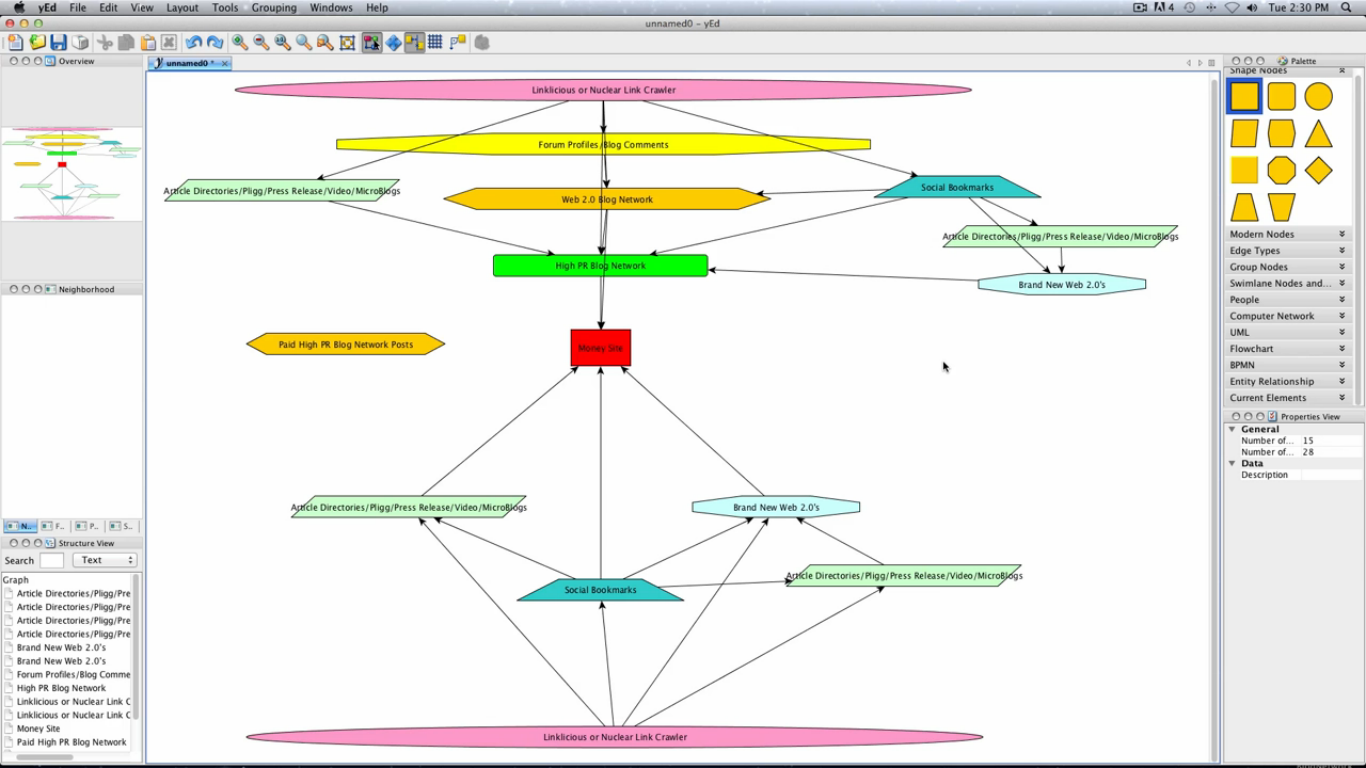Toggle orthogonal edges mode in toolbar
Screen dimensions: 1366x768
414,43
